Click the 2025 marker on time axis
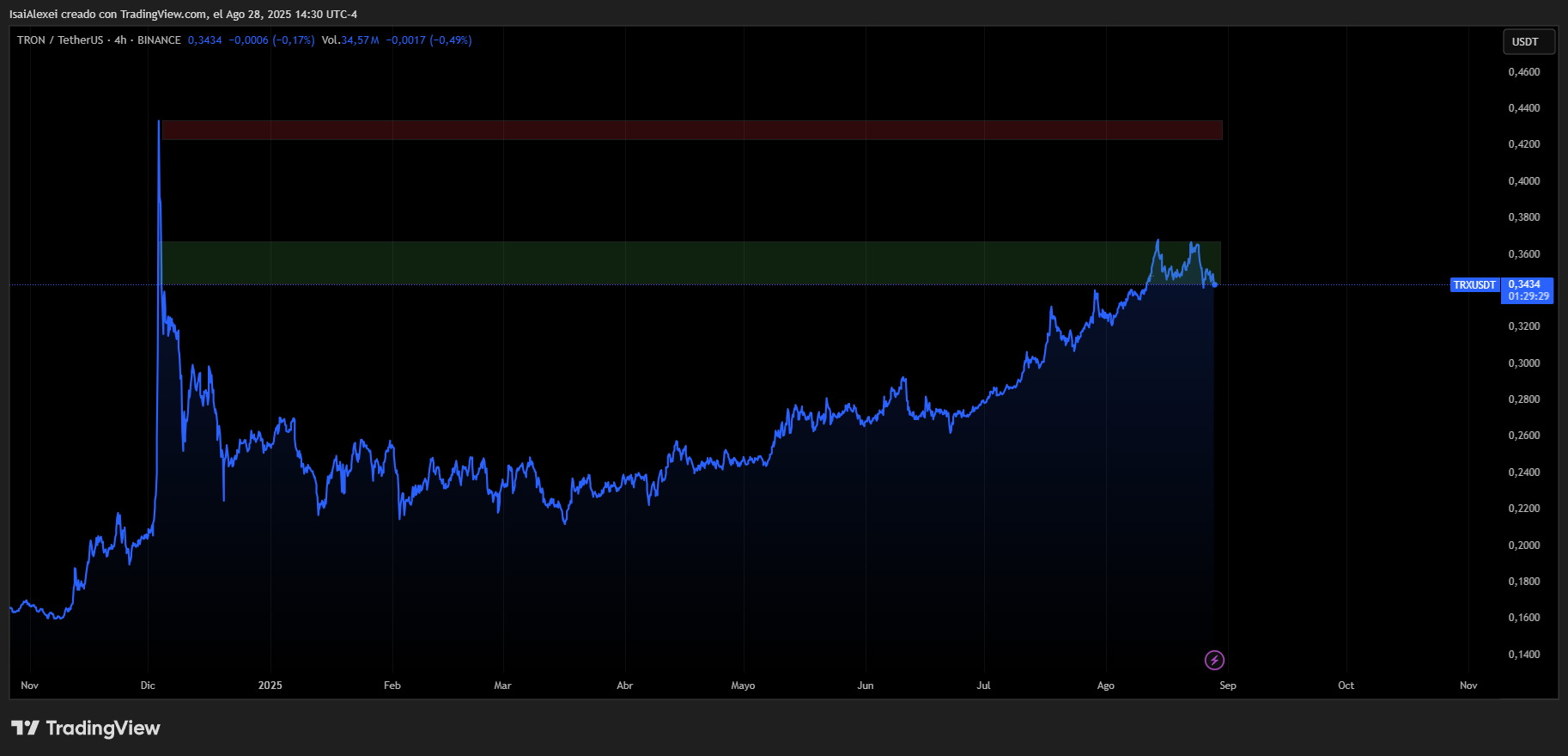Image resolution: width=1568 pixels, height=756 pixels. click(270, 686)
